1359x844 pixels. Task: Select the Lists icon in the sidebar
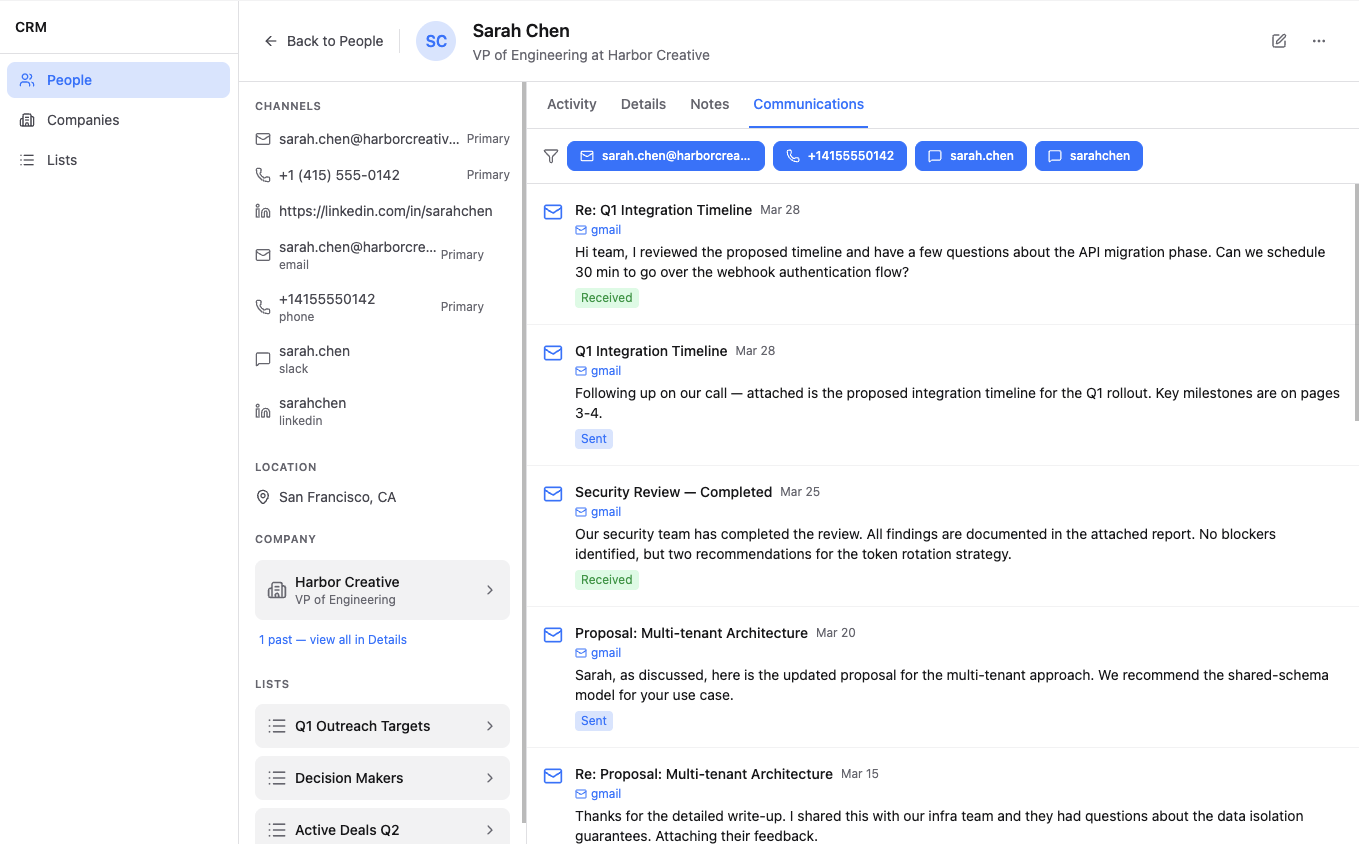point(25,160)
